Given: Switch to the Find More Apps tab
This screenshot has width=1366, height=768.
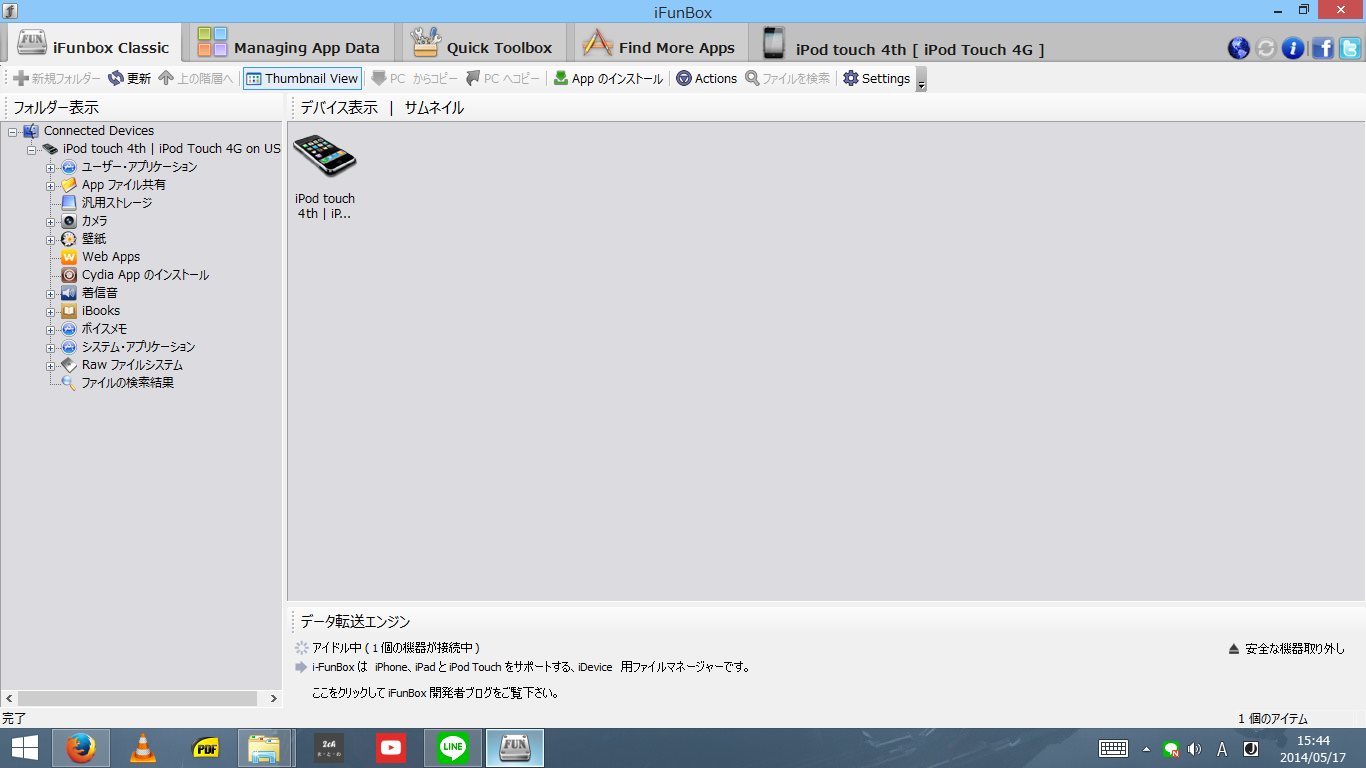Looking at the screenshot, I should click(659, 45).
